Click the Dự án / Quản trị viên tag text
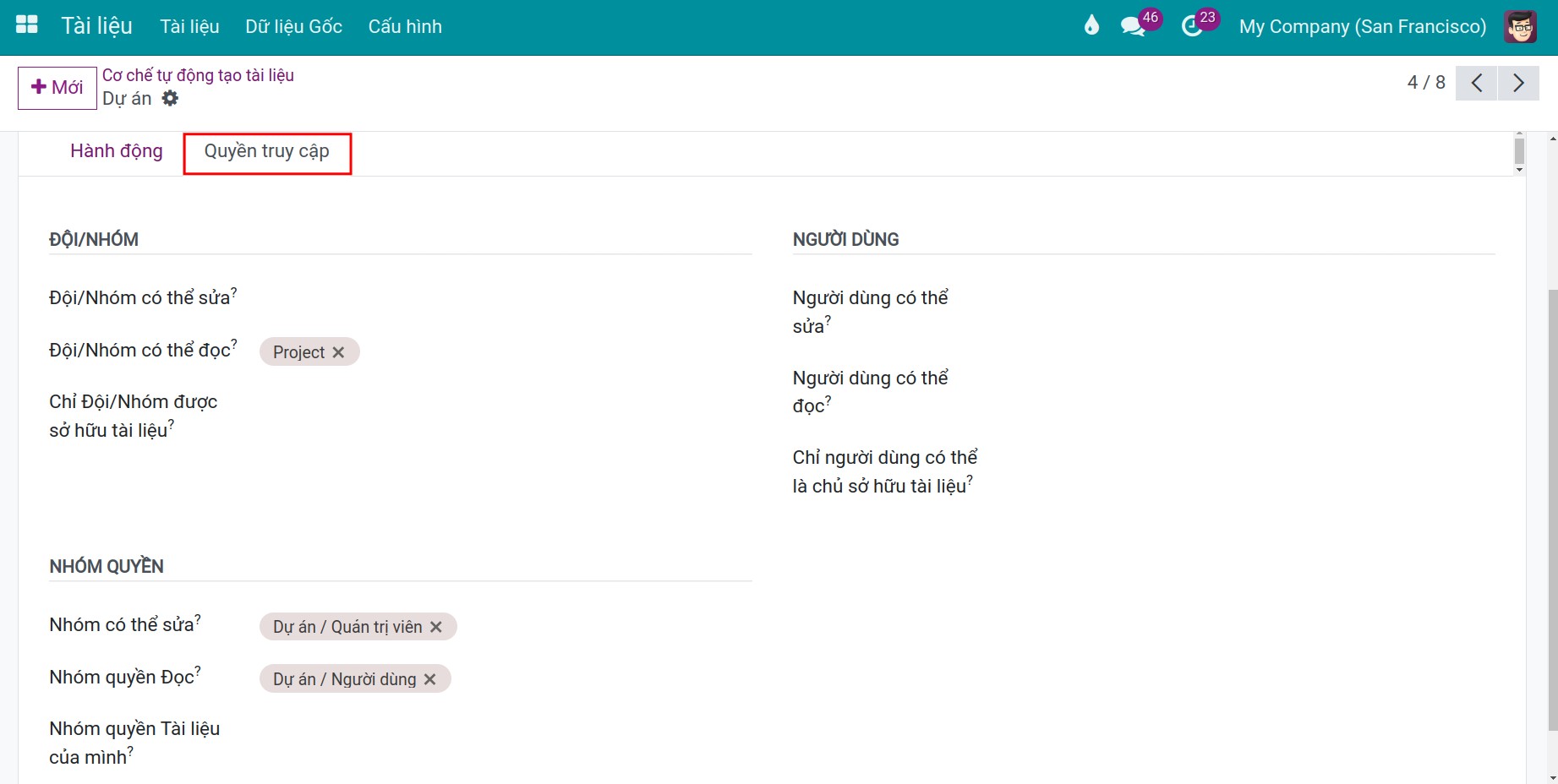Screen dimensions: 1558x784 click(x=347, y=627)
